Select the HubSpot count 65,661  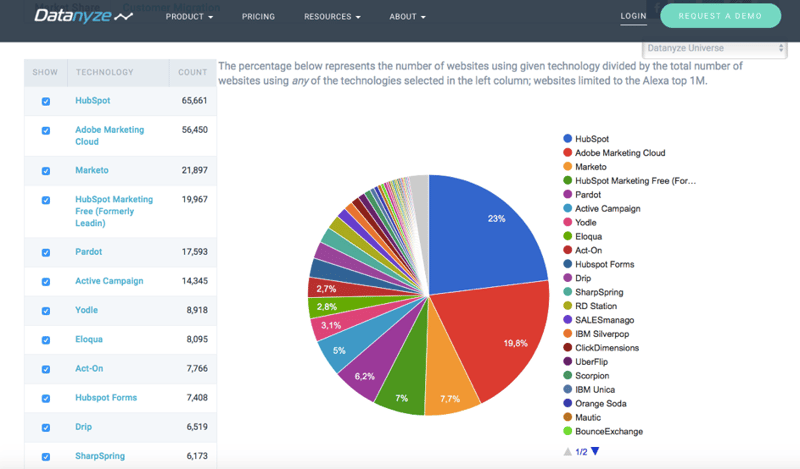[194, 101]
